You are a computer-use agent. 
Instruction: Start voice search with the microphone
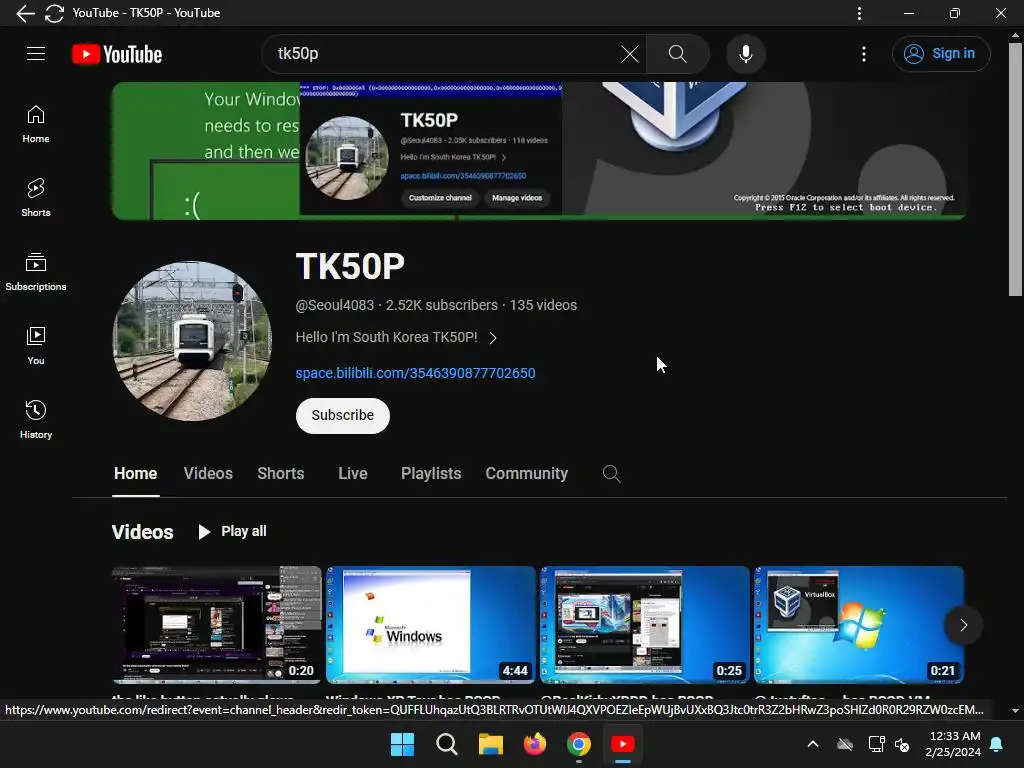pos(746,54)
